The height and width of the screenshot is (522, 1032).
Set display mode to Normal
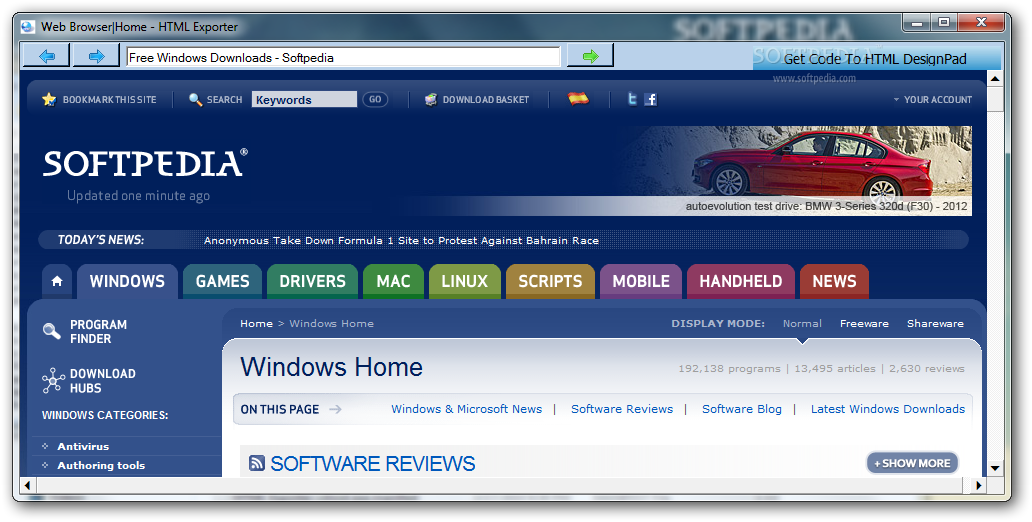point(802,323)
